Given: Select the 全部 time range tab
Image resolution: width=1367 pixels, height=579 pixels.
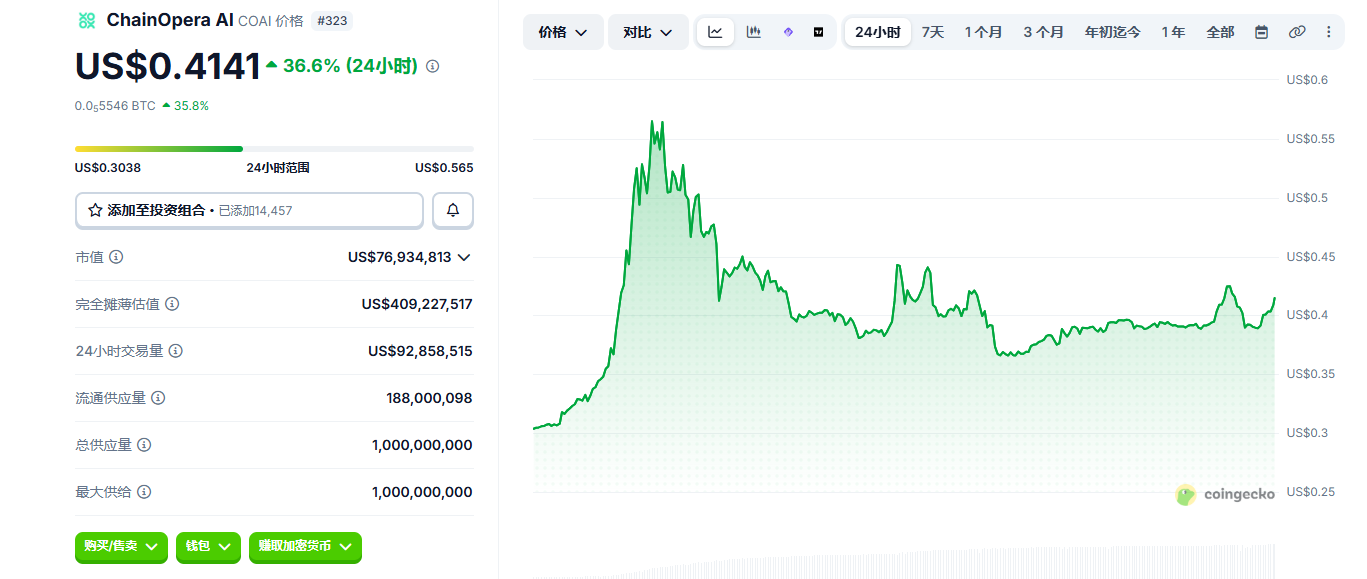Looking at the screenshot, I should [x=1220, y=32].
